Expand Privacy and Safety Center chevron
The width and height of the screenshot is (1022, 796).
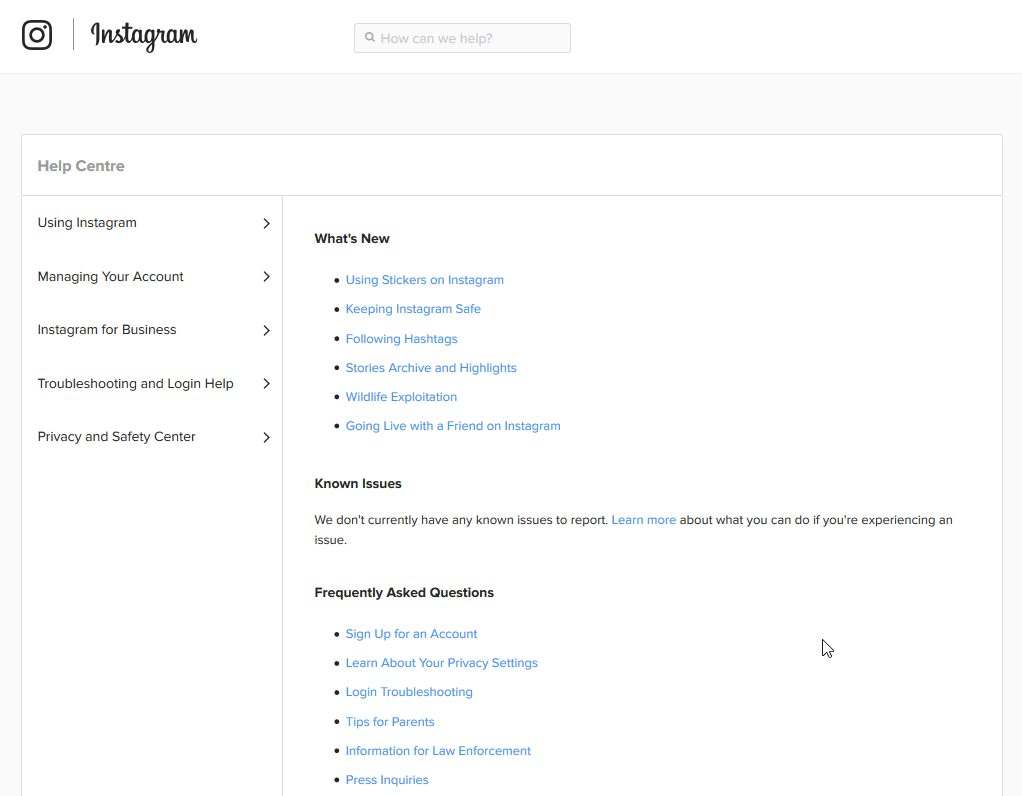266,437
